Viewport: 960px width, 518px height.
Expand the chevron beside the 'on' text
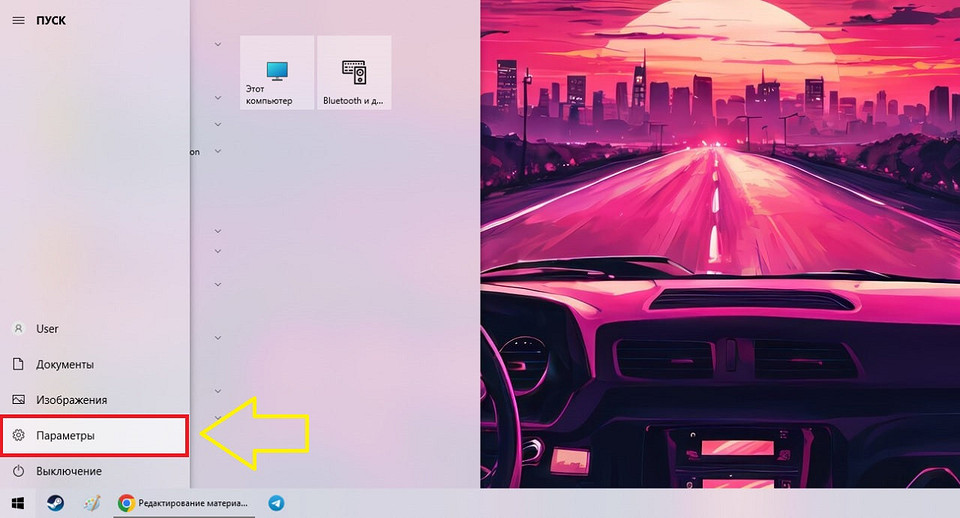point(218,152)
